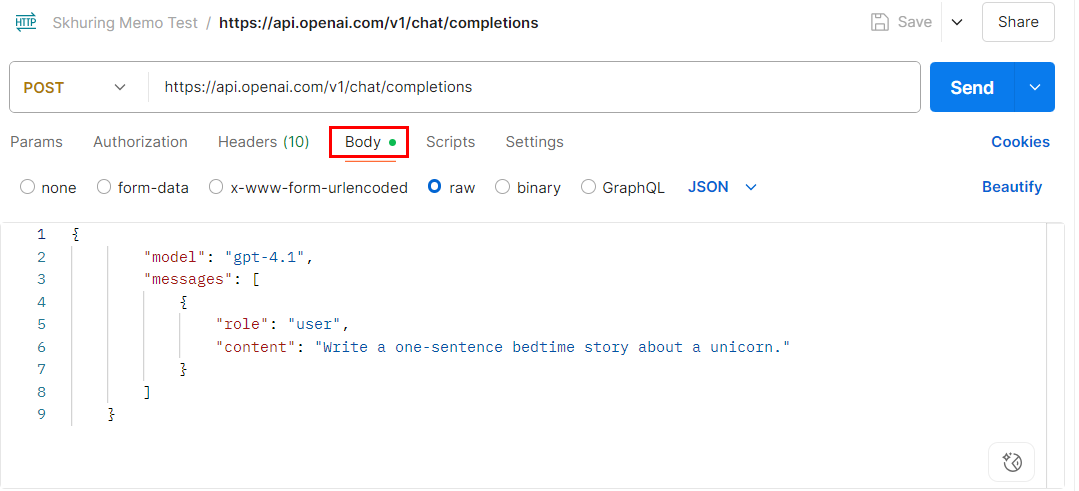Screen dimensions: 1079x491
Task: Click the bedtime story content string
Action: click(553, 347)
